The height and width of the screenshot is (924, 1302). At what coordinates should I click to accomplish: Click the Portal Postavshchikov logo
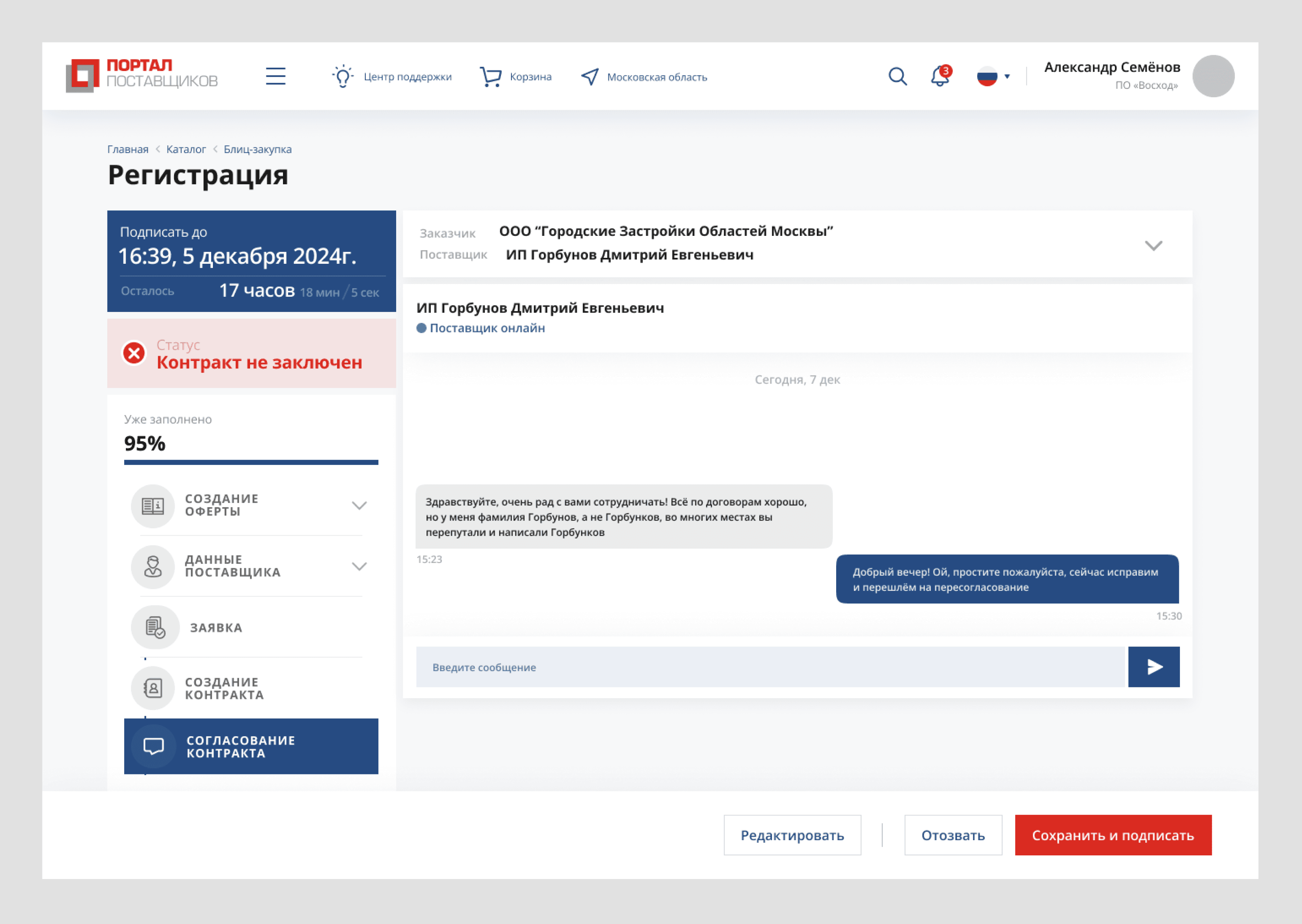click(x=142, y=75)
